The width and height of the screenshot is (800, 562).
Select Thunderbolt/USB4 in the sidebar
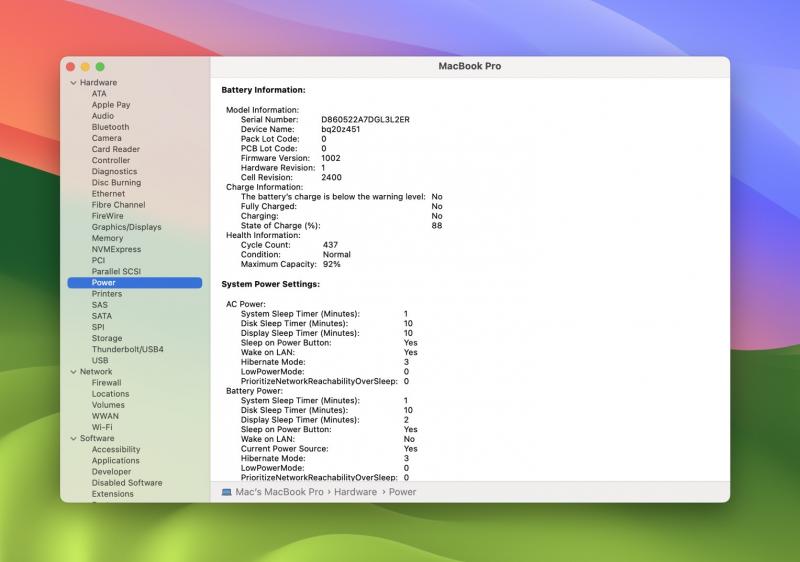(x=127, y=350)
